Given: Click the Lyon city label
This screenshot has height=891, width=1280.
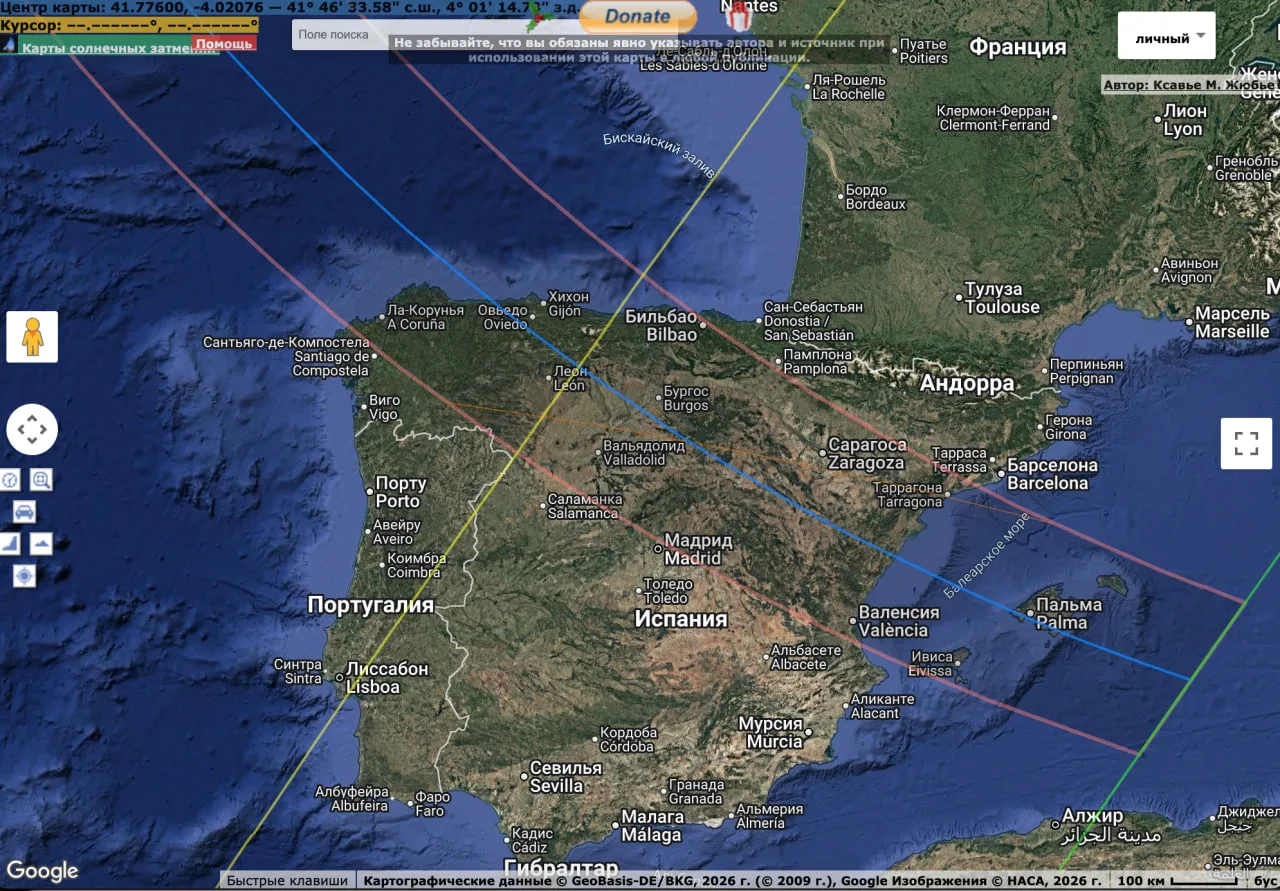Looking at the screenshot, I should [x=1184, y=120].
